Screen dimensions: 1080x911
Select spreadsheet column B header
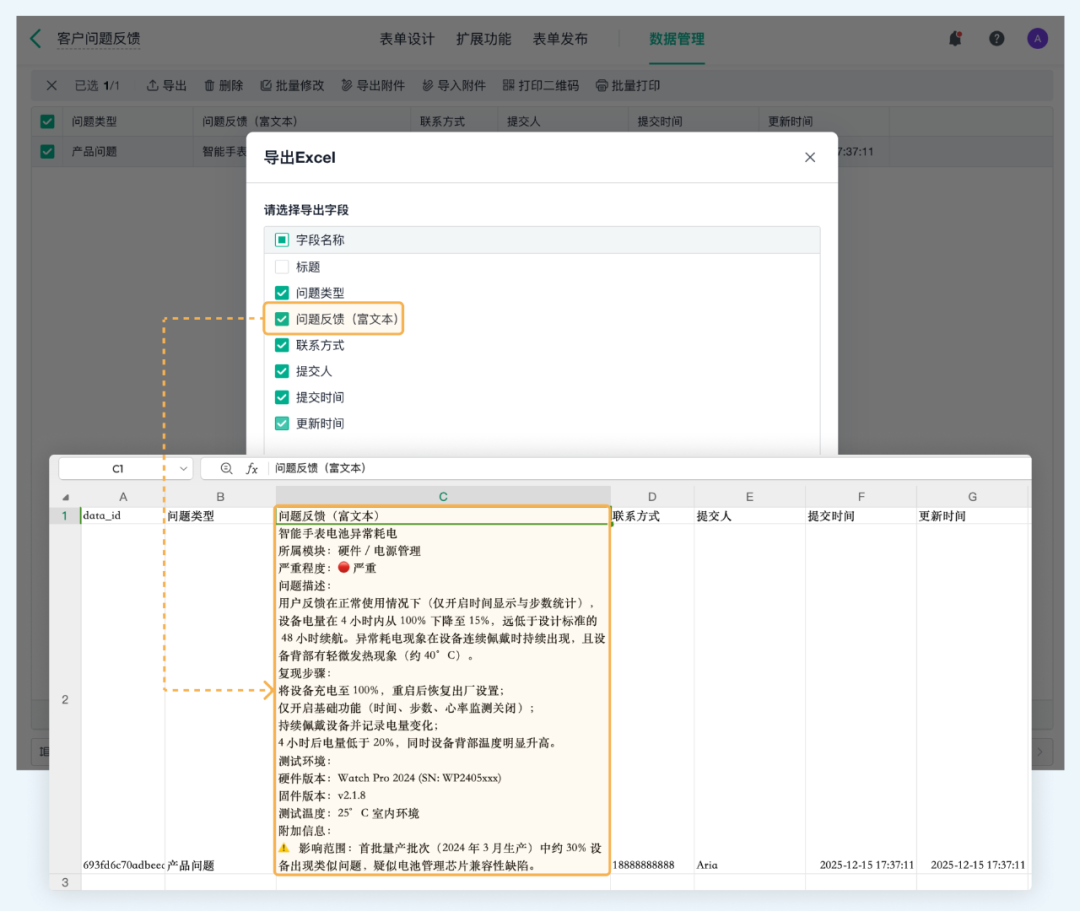click(x=220, y=496)
